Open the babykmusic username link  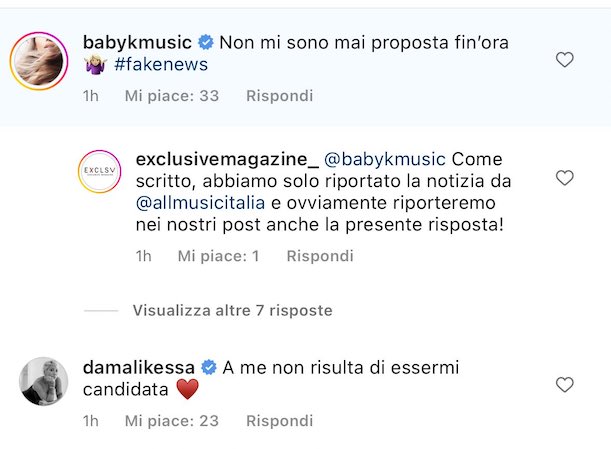click(138, 42)
